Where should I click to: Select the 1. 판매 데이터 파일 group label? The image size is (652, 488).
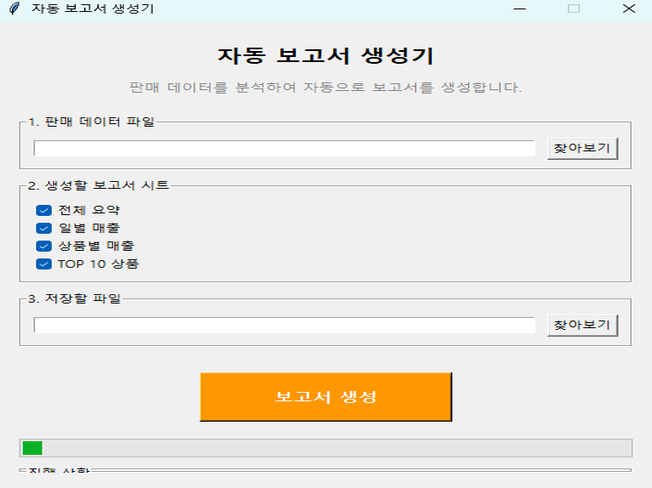click(x=92, y=122)
